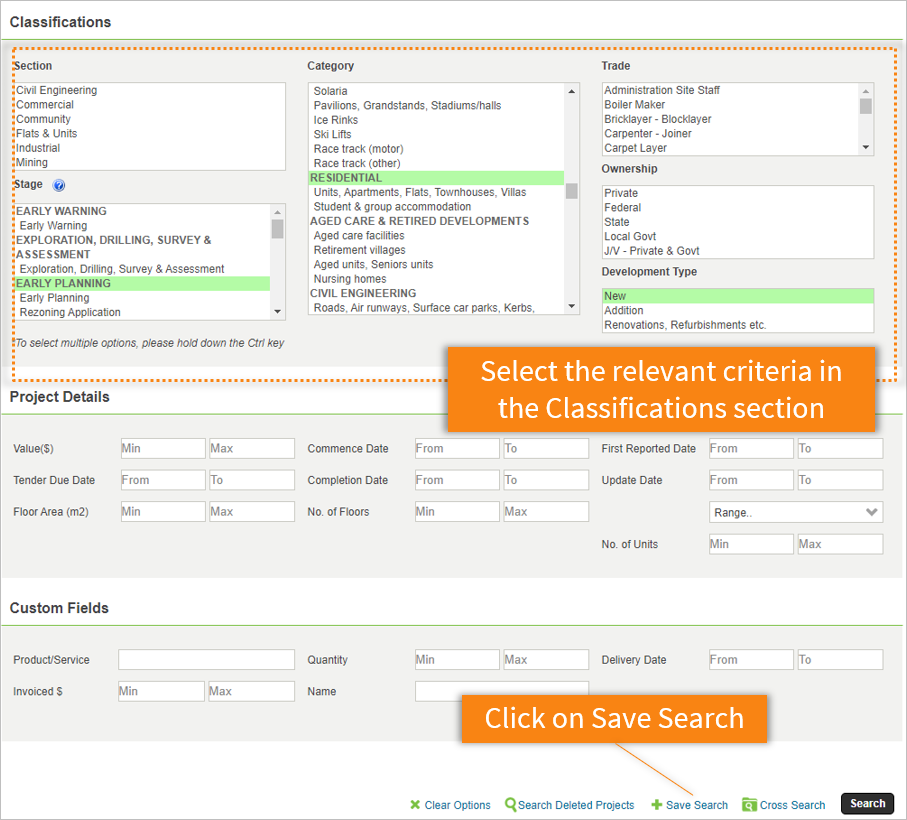Select Student & group accommodation category

436,207
